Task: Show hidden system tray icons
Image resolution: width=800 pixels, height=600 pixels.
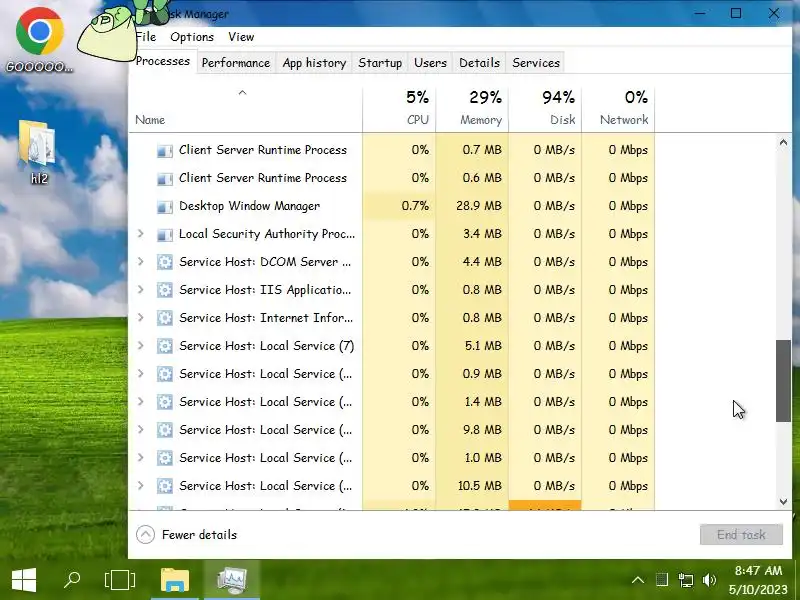Action: pos(637,580)
